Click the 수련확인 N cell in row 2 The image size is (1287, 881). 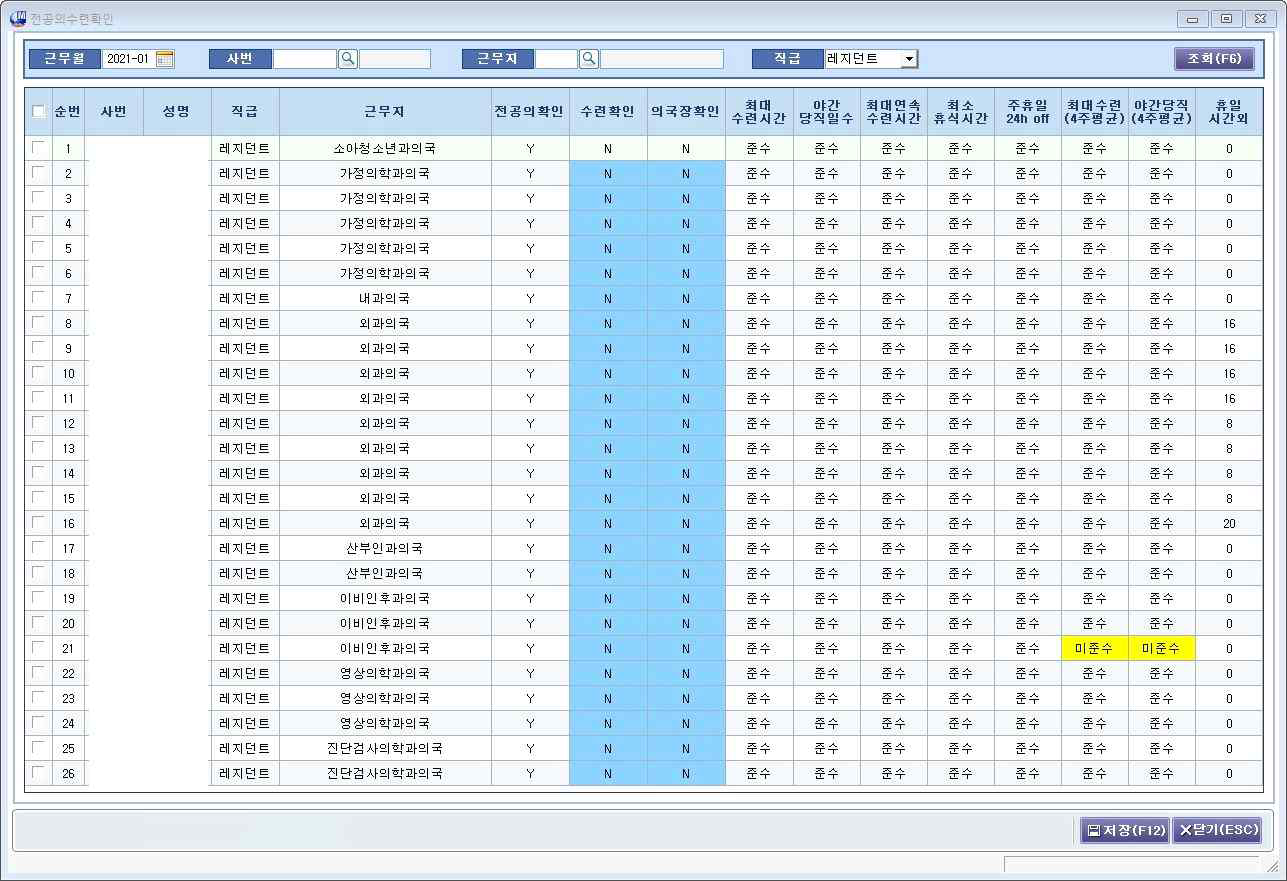608,173
